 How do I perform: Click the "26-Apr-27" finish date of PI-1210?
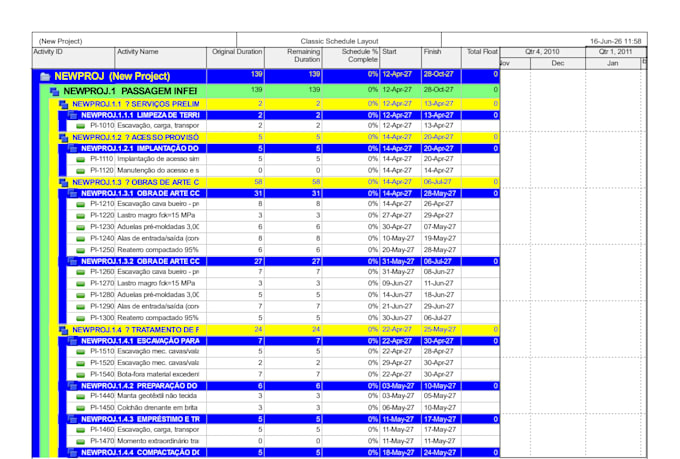(438, 204)
